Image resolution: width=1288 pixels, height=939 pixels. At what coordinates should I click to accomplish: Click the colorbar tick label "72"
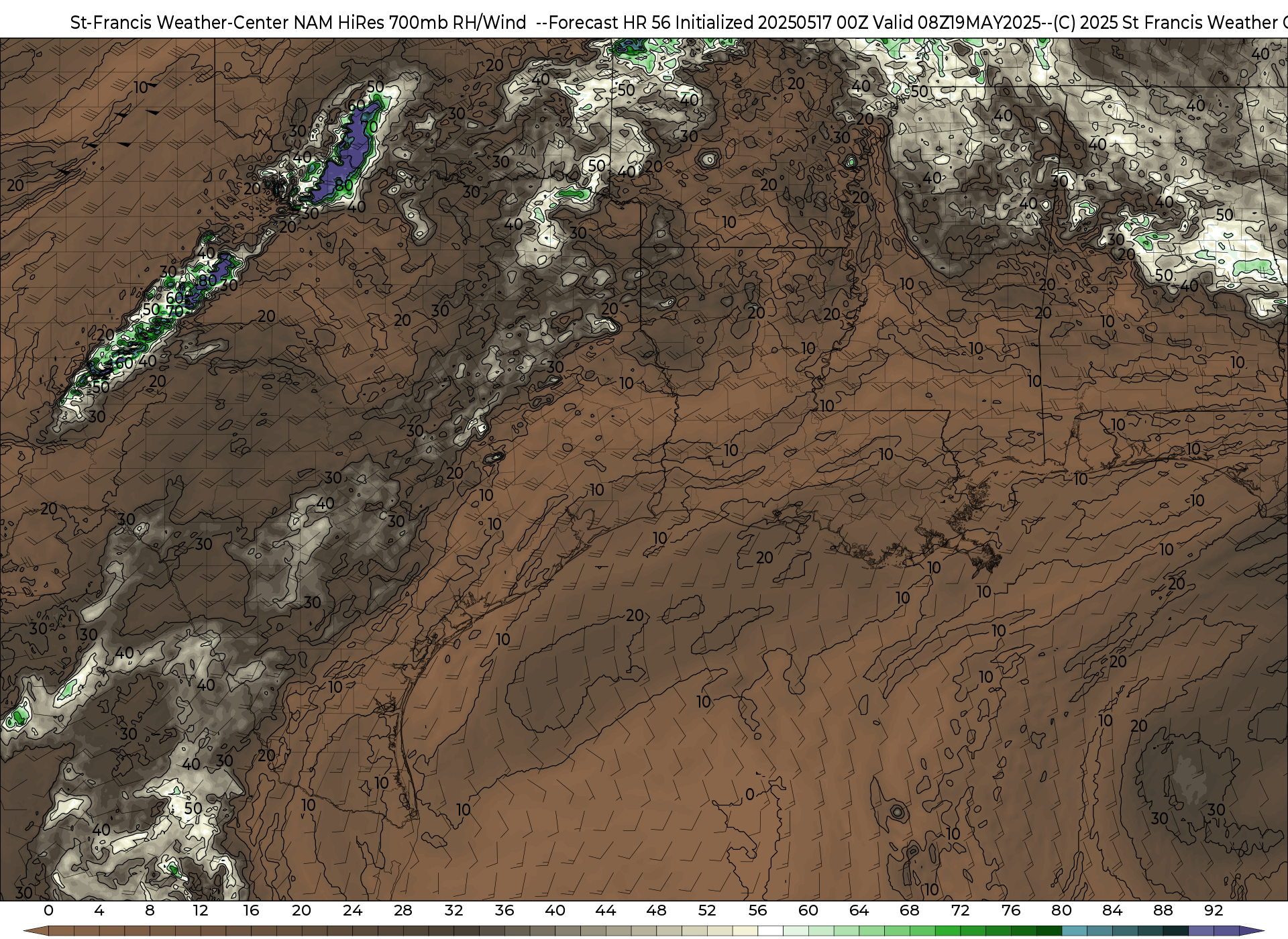point(961,910)
